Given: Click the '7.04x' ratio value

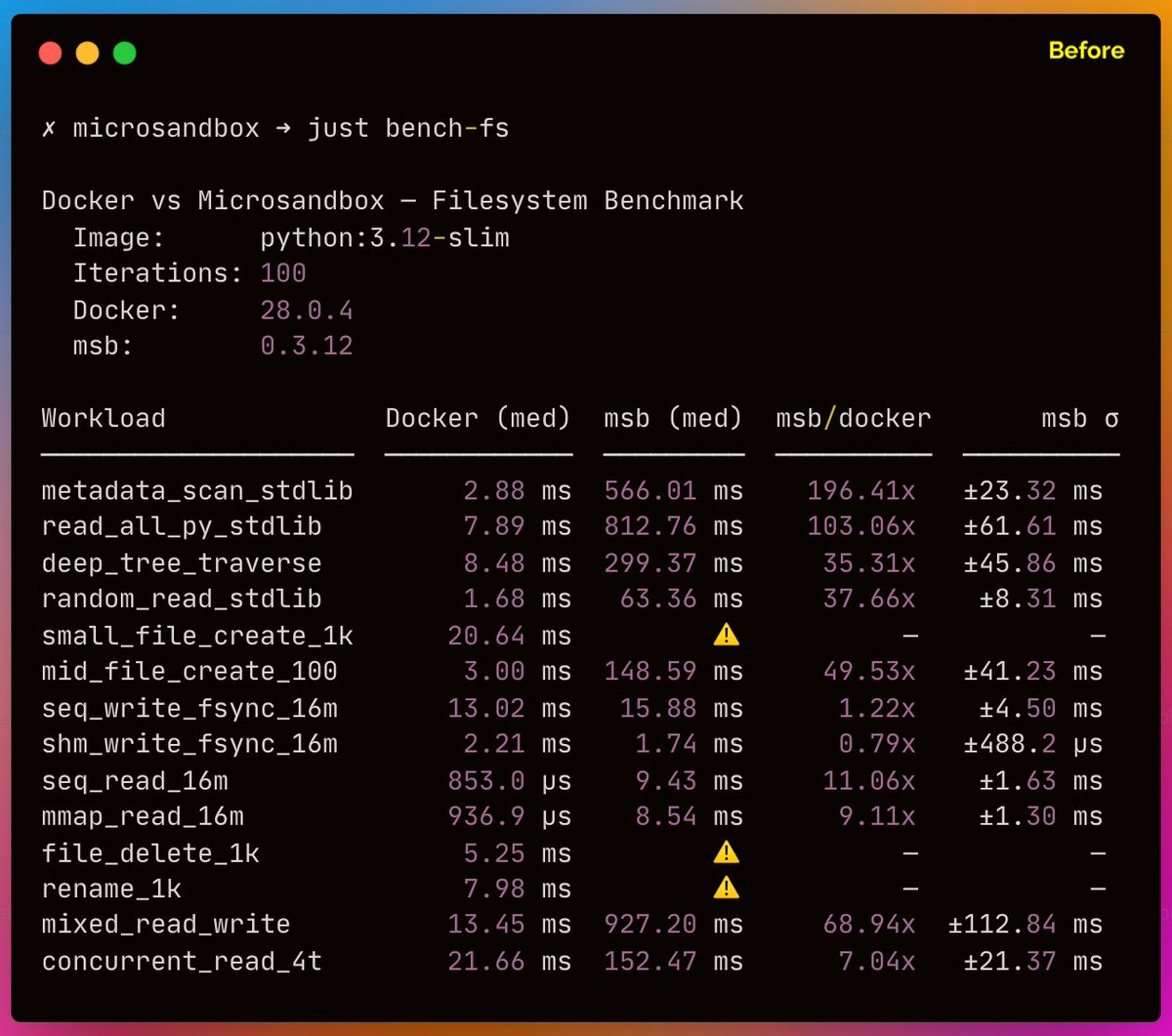Looking at the screenshot, I should pyautogui.click(x=877, y=961).
